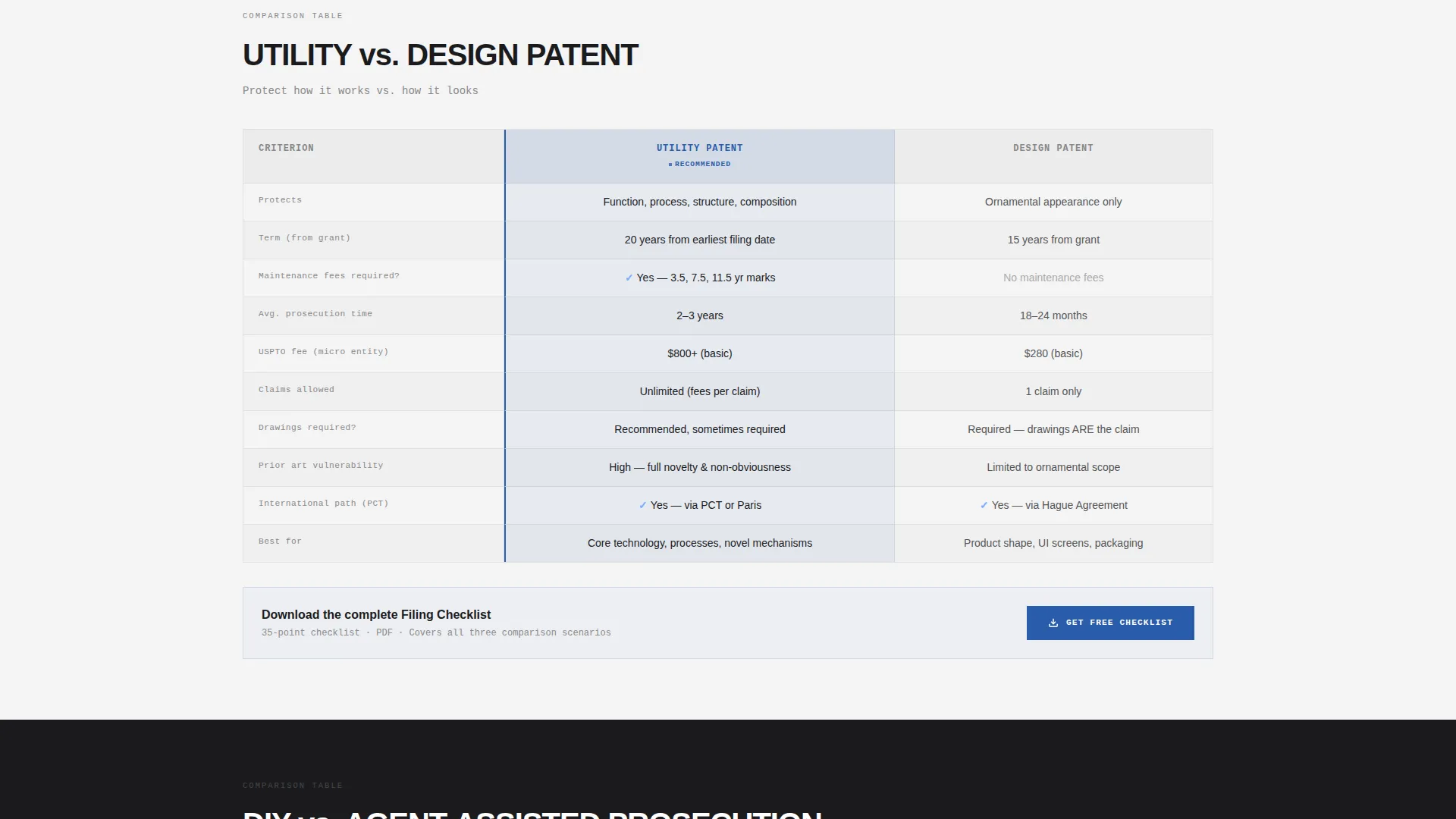
Task: Click the 'Unlimited (fees per claim)' cell
Action: coord(699,391)
